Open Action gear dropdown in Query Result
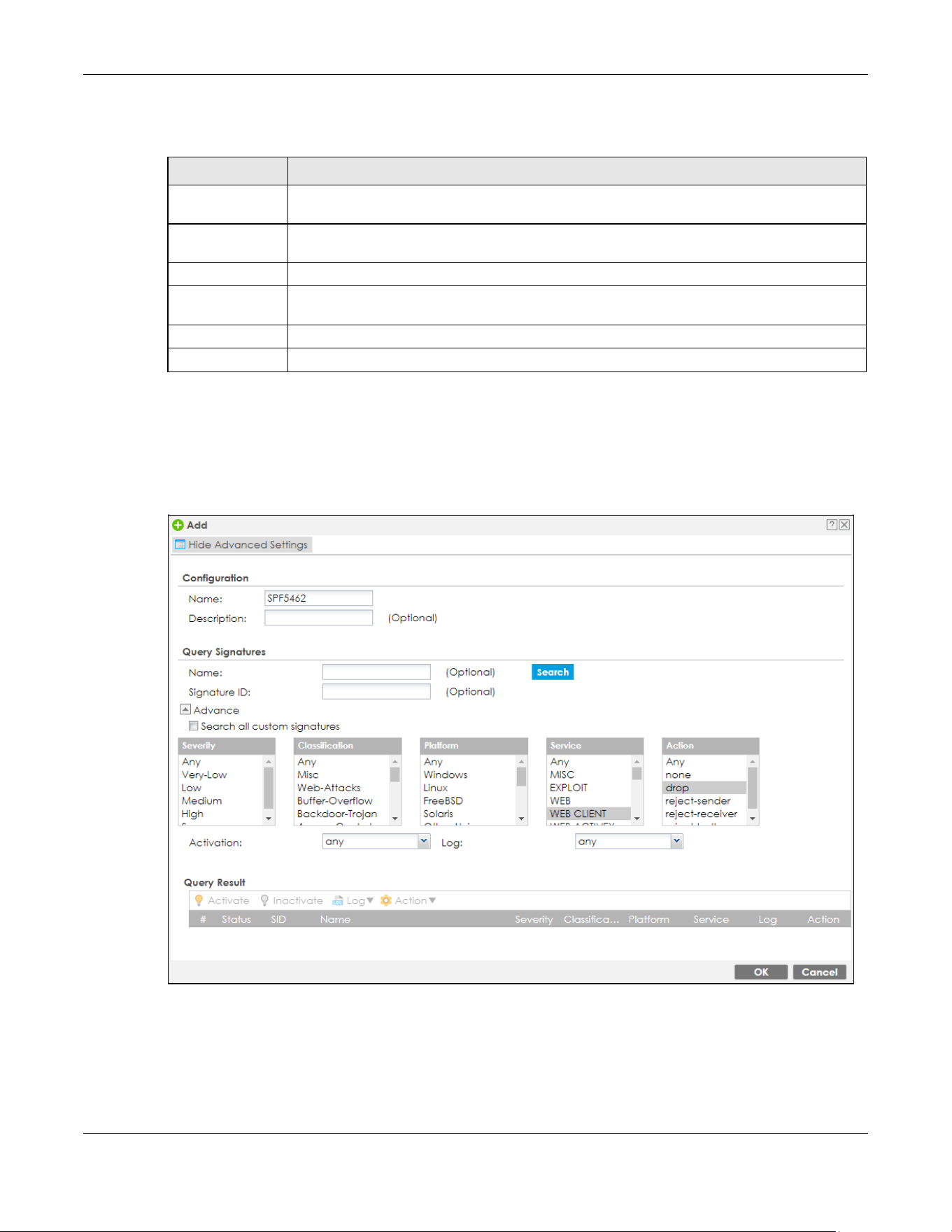The height and width of the screenshot is (1232, 952). coord(408,900)
